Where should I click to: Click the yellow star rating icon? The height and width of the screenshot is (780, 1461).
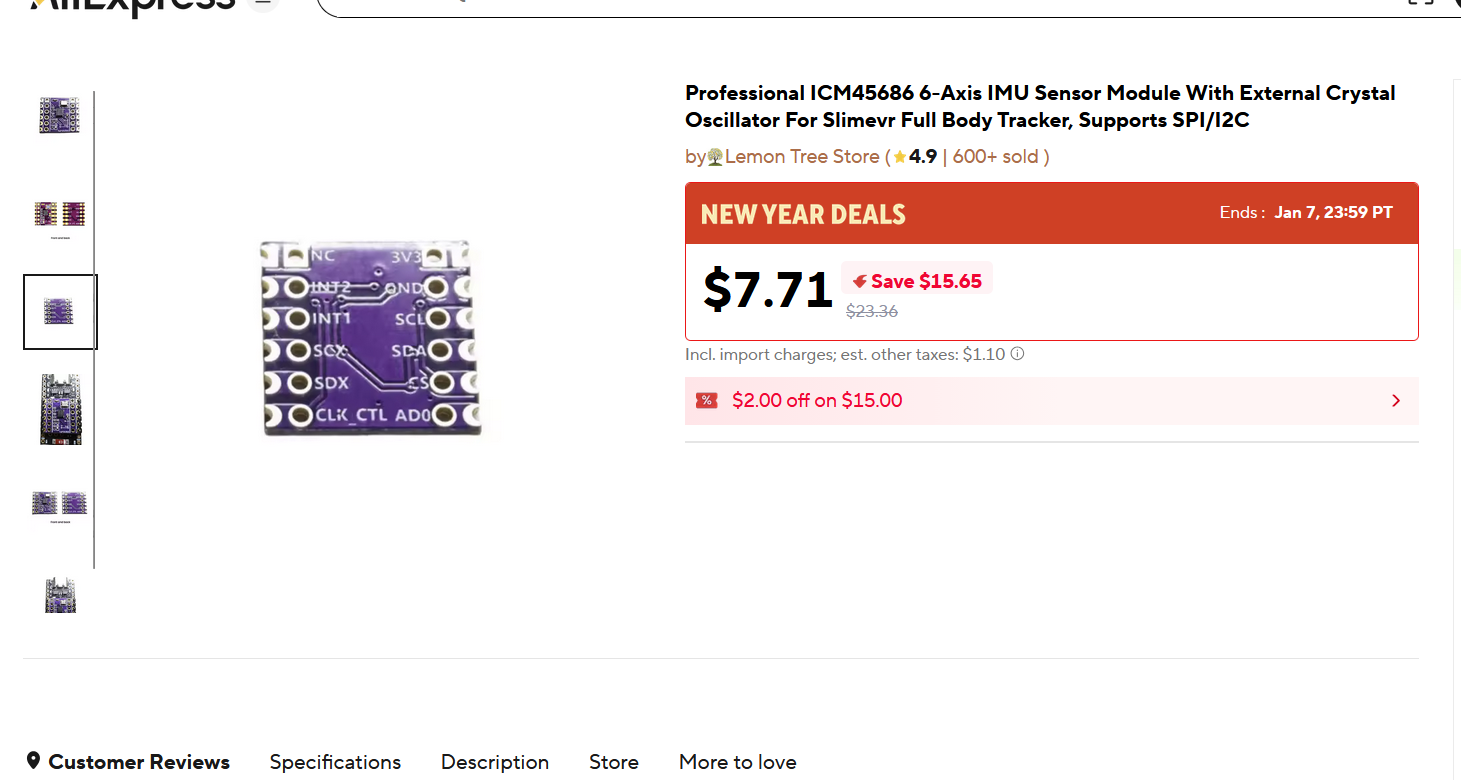[x=900, y=157]
